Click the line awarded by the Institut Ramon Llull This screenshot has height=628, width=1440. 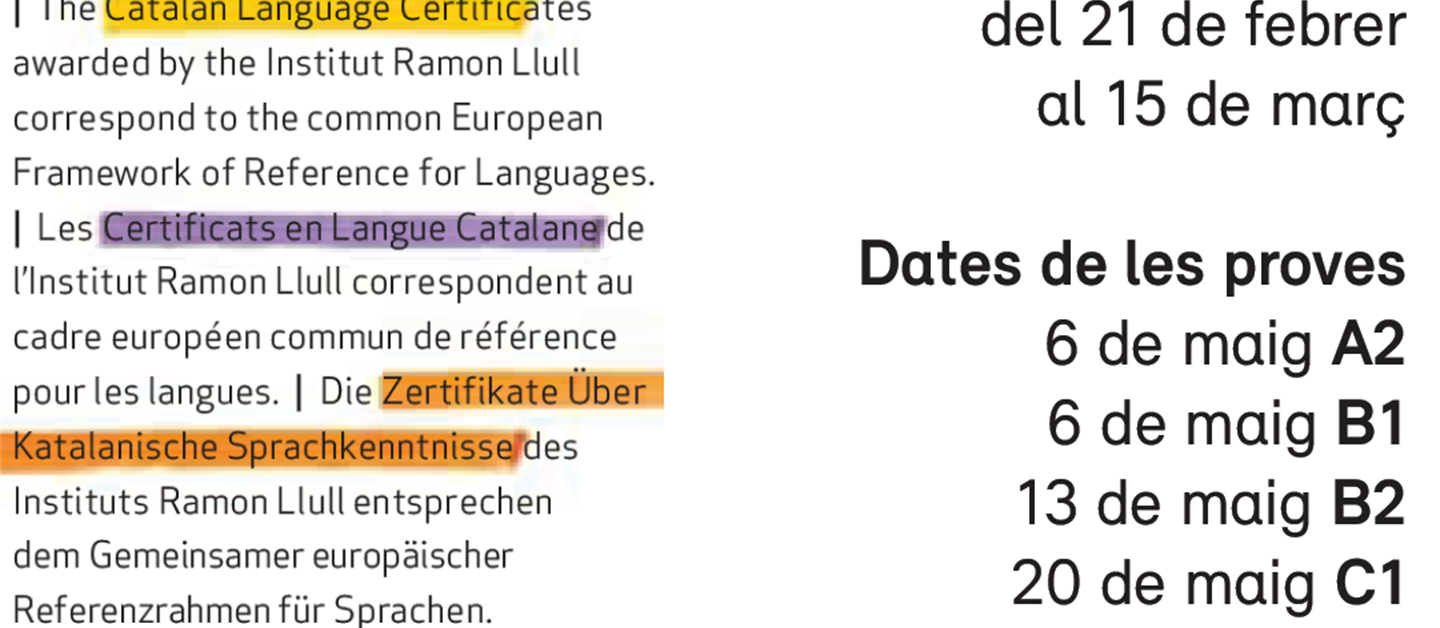point(296,65)
